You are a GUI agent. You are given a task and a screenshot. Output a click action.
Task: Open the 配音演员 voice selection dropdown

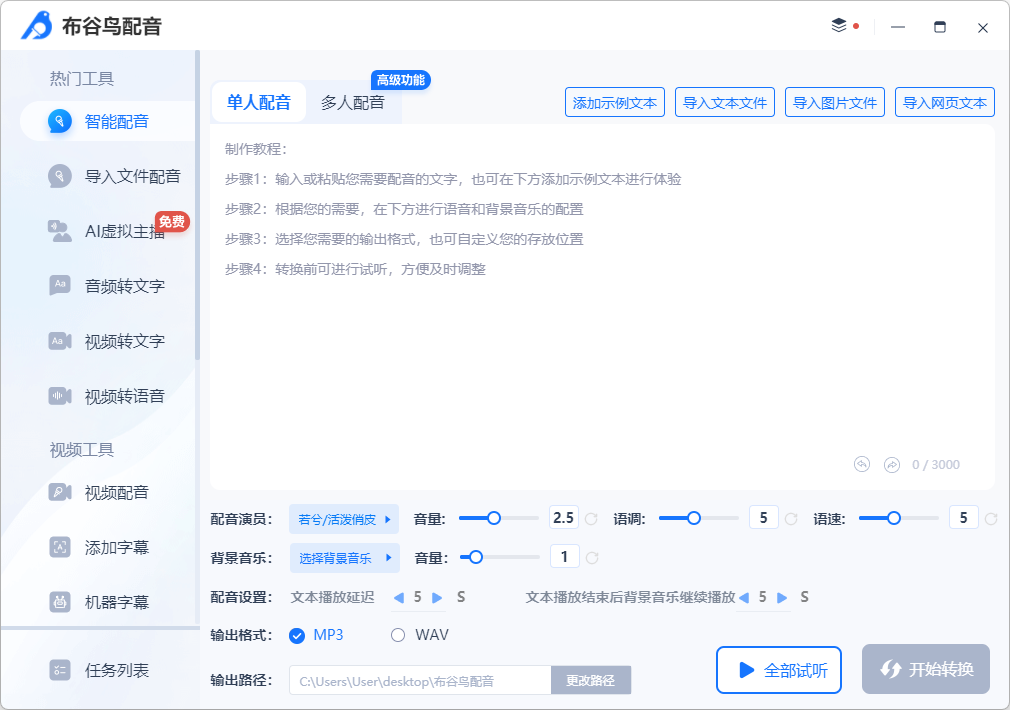[x=344, y=519]
